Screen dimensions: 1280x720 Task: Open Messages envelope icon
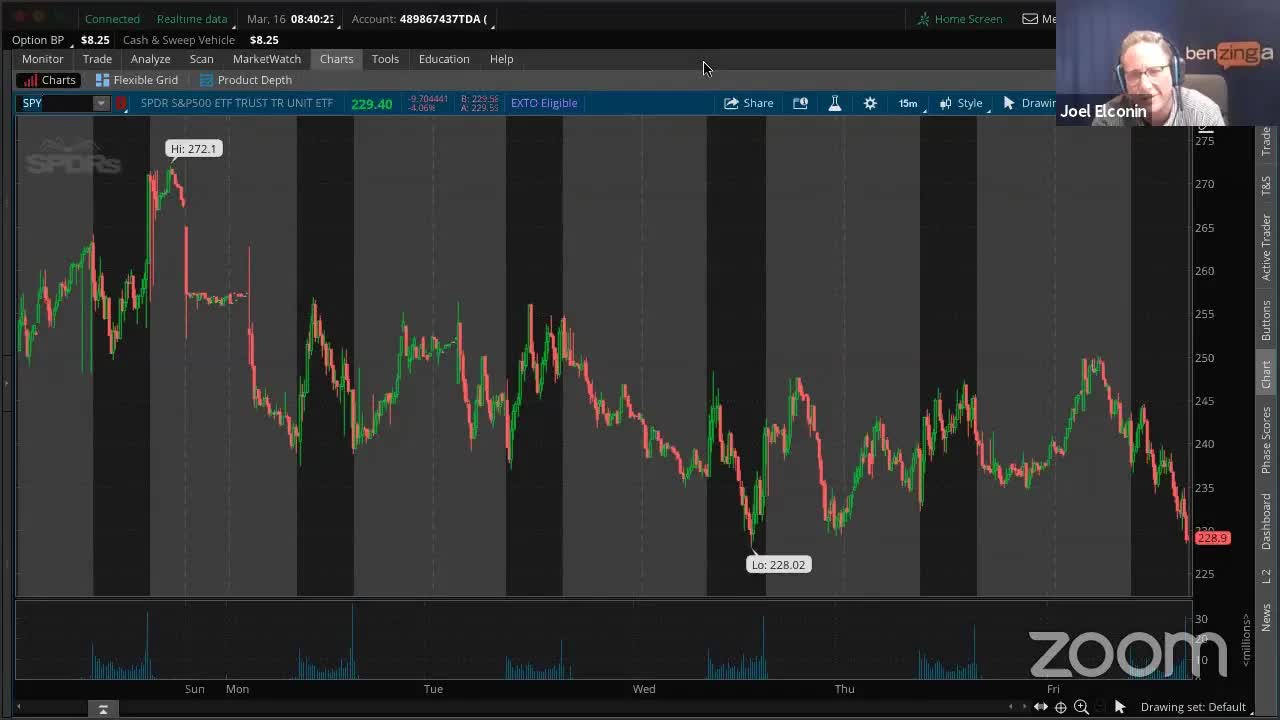[x=1030, y=19]
